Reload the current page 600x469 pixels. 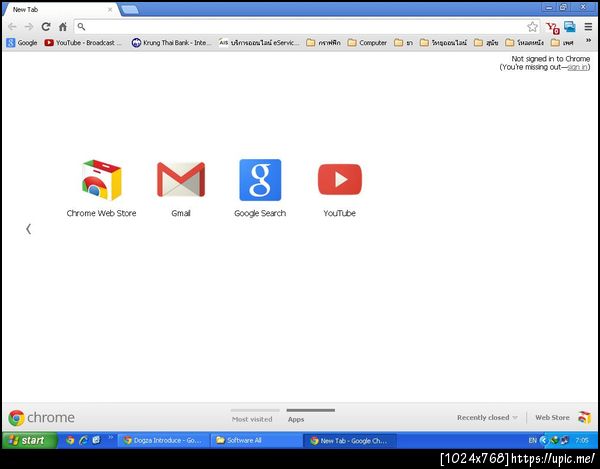46,26
